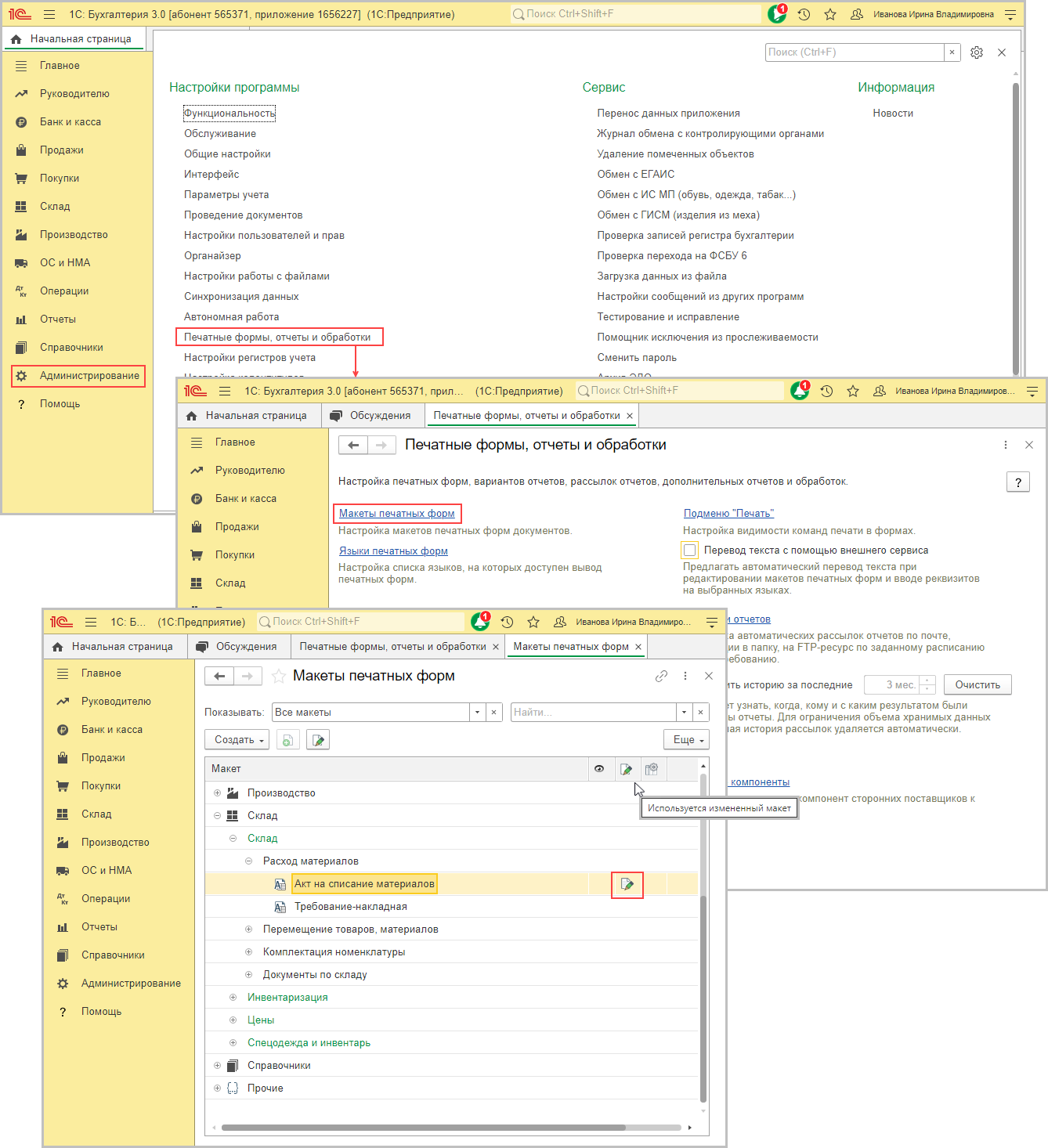The image size is (1048, 1148).
Task: Click the changed-template column header pencil icon
Action: 626,769
